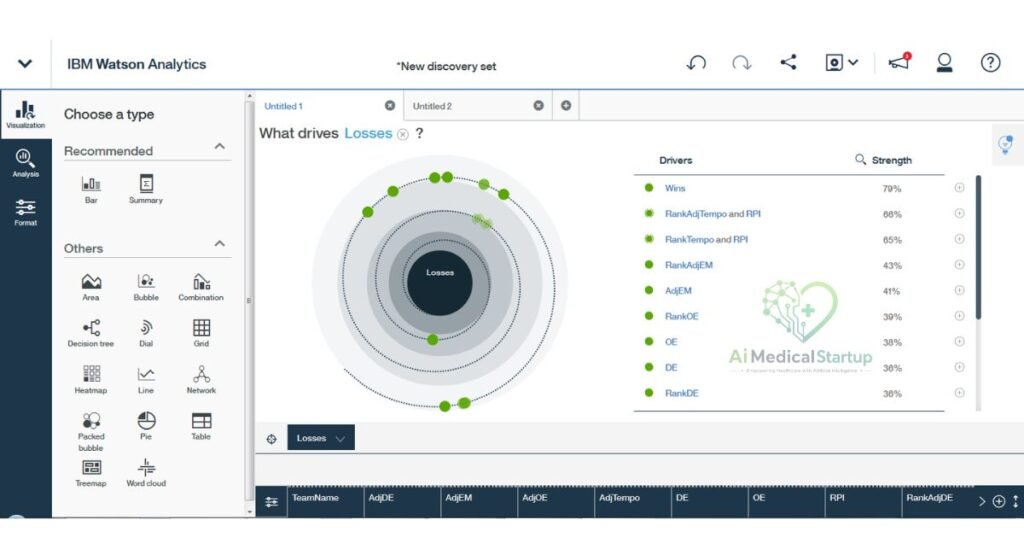The image size is (1024, 555).
Task: Open the RankAdjTempo and RPI driver
Action: click(x=712, y=214)
